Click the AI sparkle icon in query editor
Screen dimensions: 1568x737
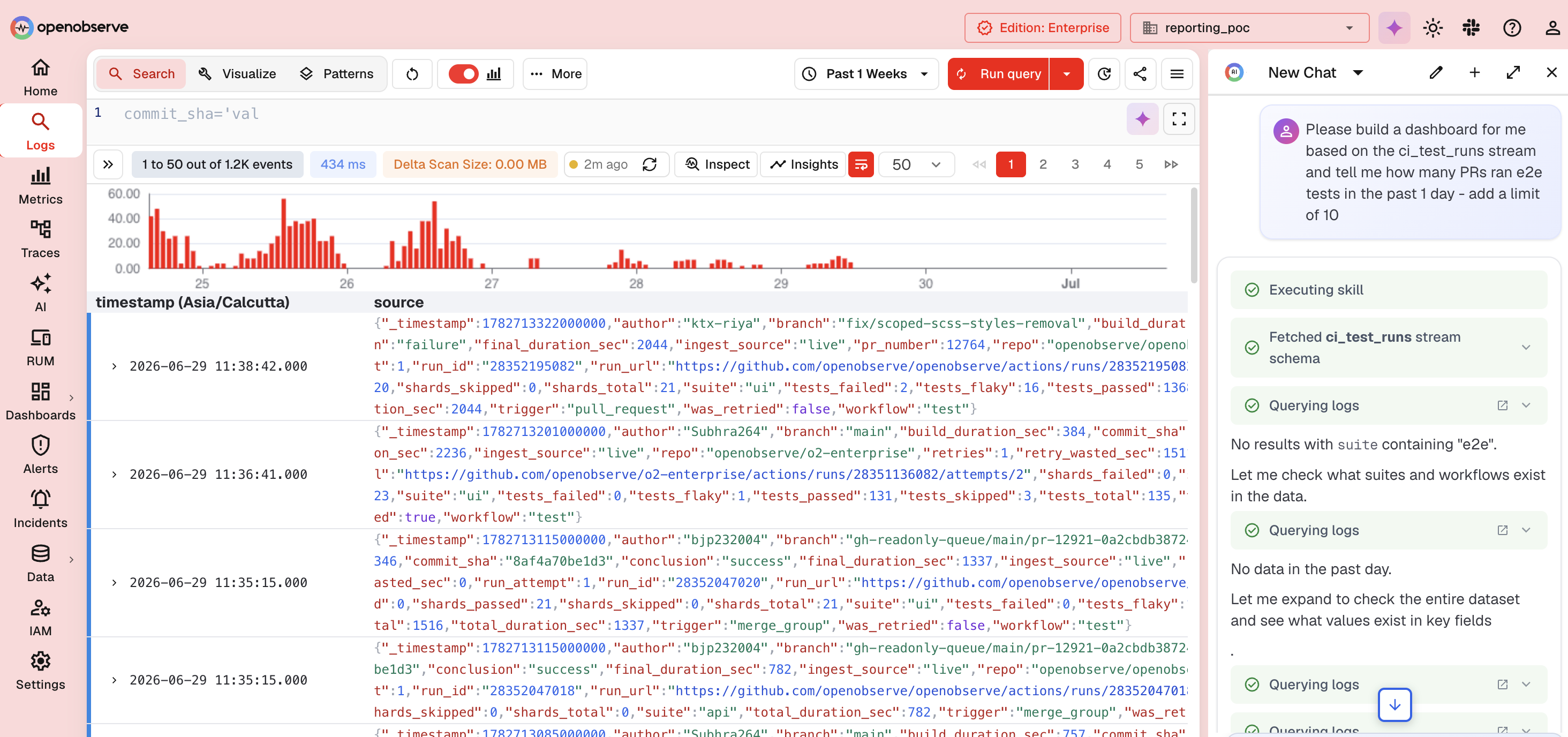point(1142,119)
